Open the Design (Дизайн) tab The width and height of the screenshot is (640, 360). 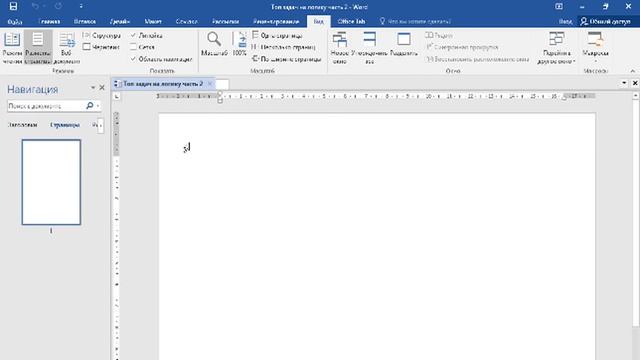coord(120,21)
